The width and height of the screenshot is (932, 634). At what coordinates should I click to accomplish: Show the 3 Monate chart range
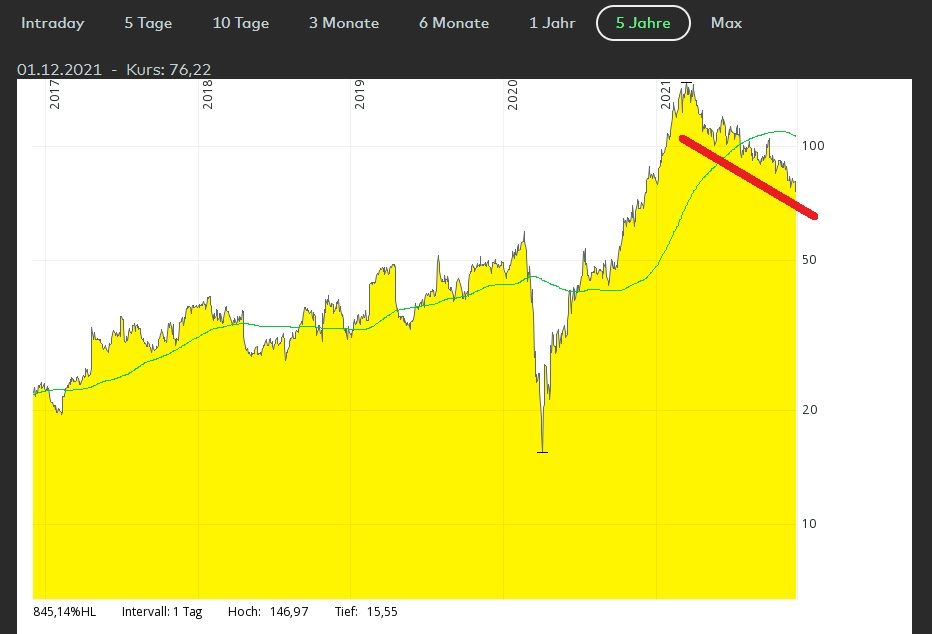tap(344, 23)
